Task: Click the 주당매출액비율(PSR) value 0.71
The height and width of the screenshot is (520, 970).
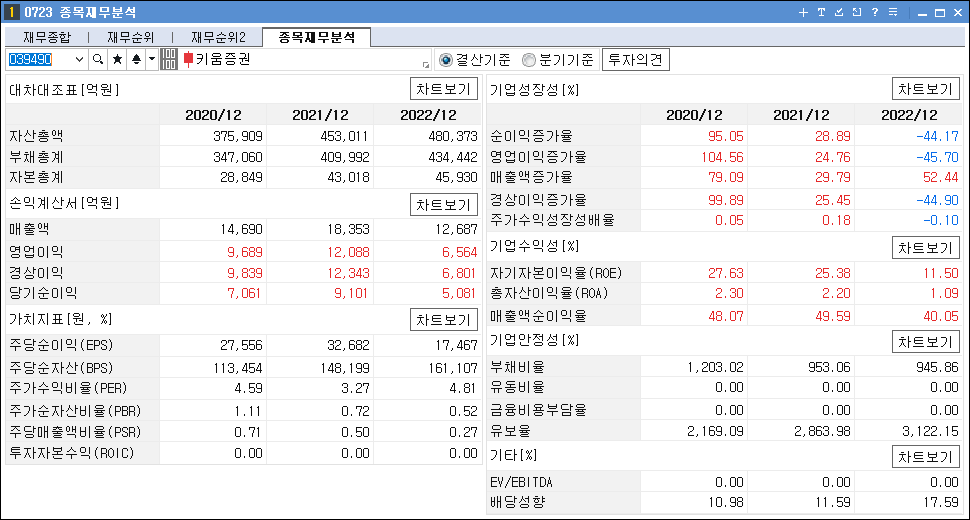Action: [247, 432]
